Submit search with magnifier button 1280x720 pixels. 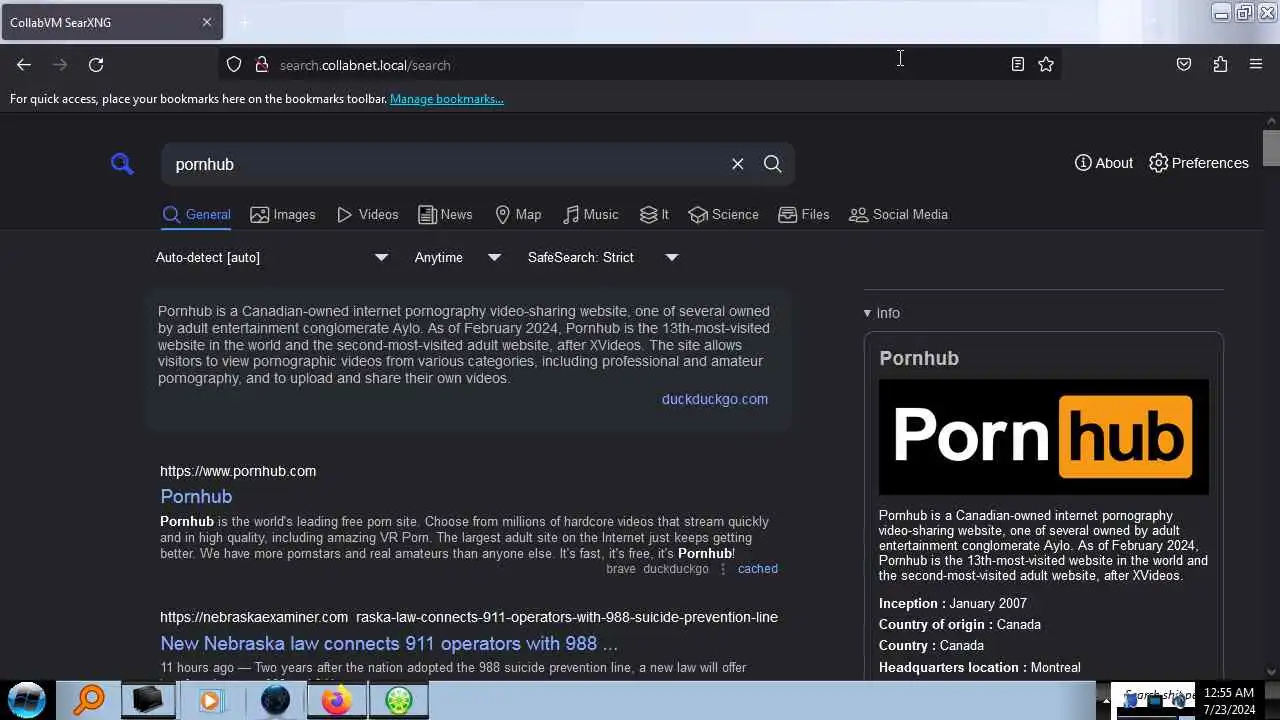[x=773, y=164]
